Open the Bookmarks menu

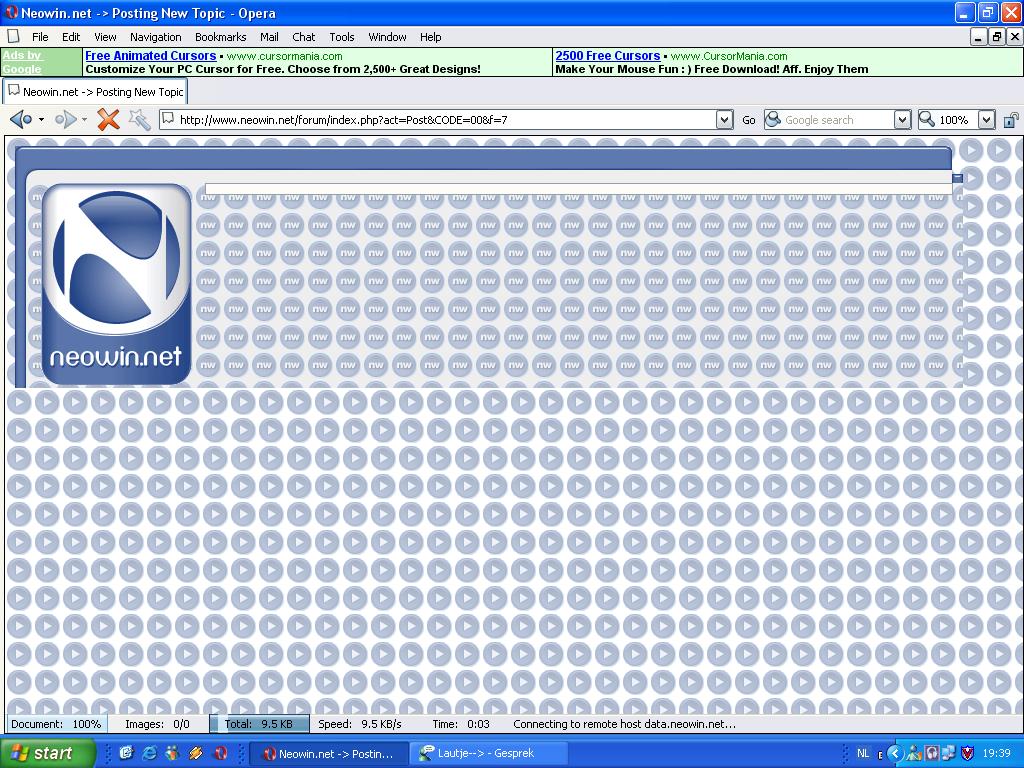tap(221, 37)
